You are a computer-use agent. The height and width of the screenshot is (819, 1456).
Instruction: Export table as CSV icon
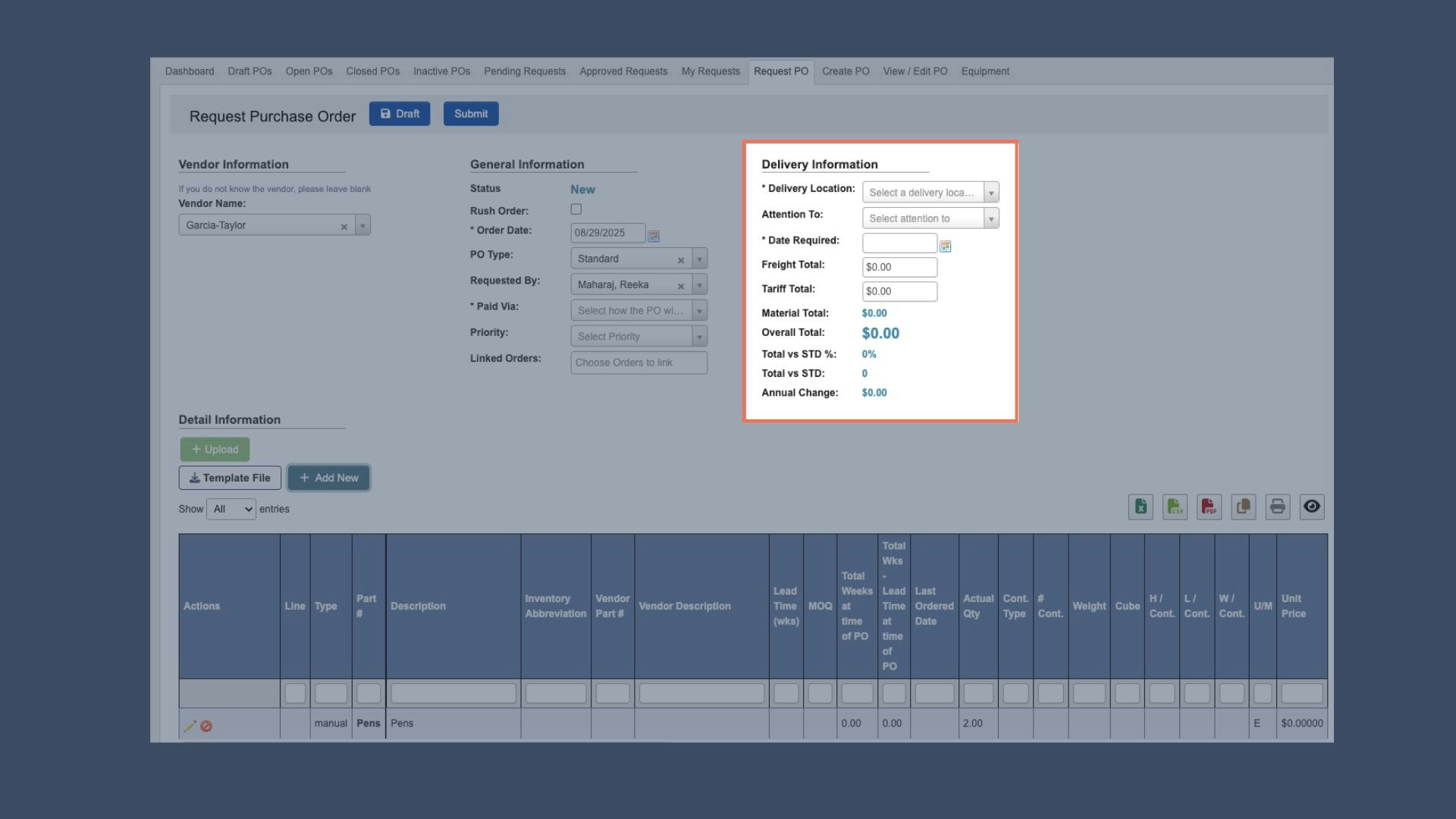pos(1175,507)
